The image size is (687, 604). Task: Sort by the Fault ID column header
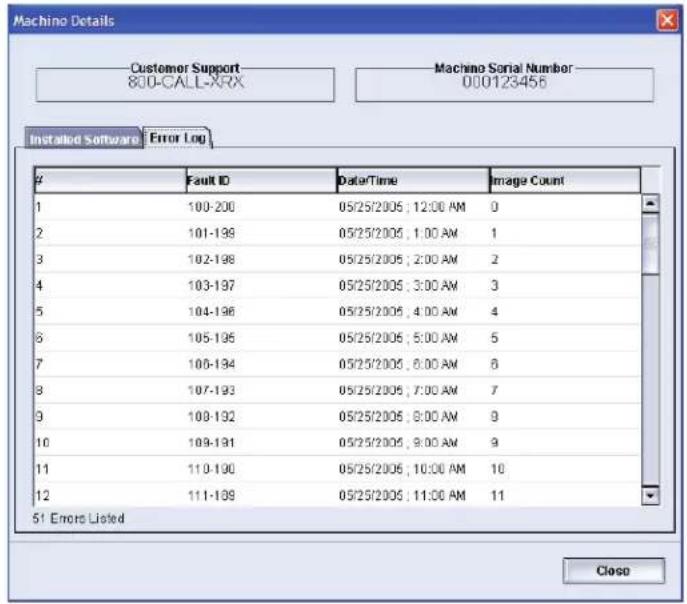tap(262, 180)
